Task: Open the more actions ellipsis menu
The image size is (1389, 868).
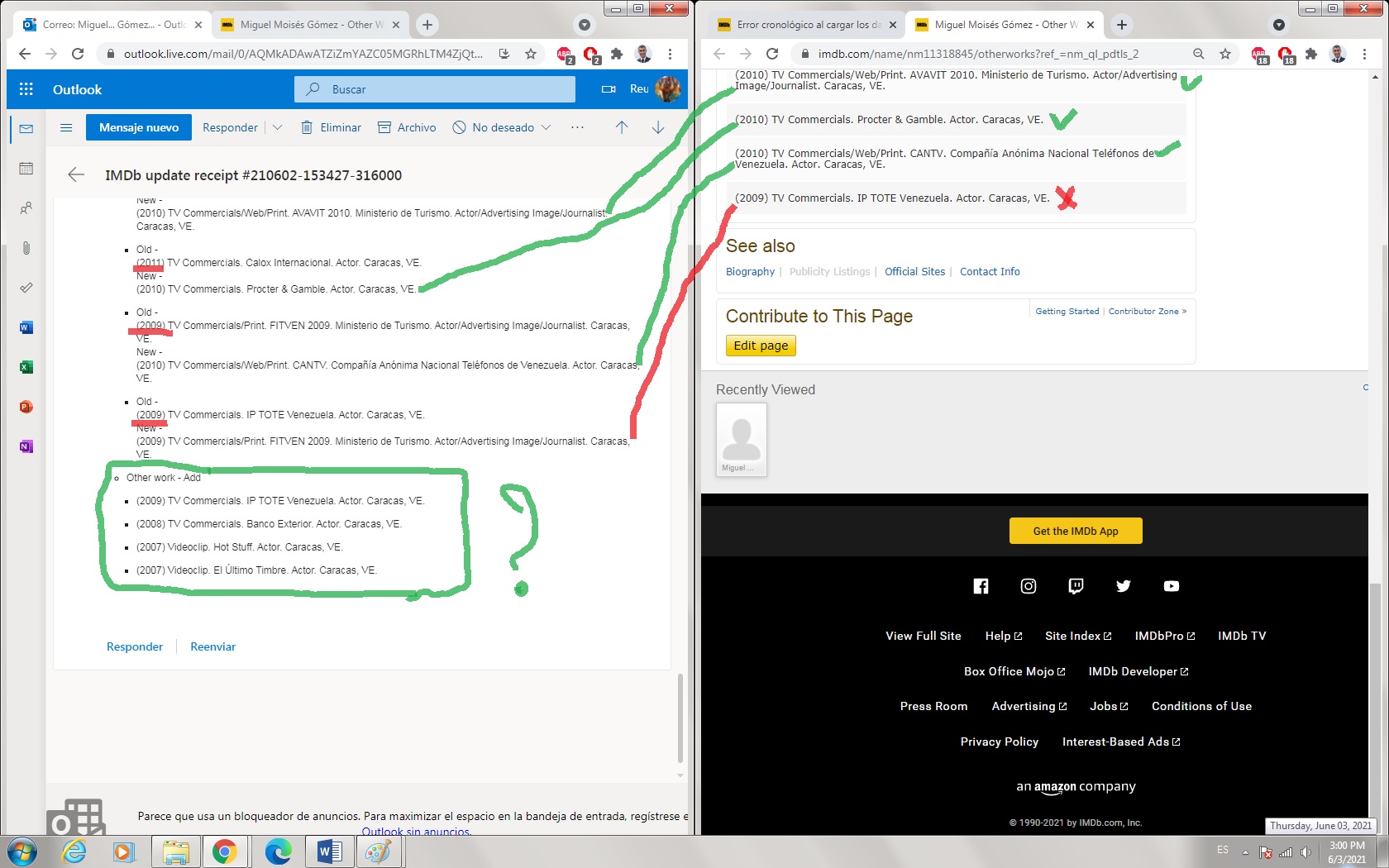Action: 577,127
